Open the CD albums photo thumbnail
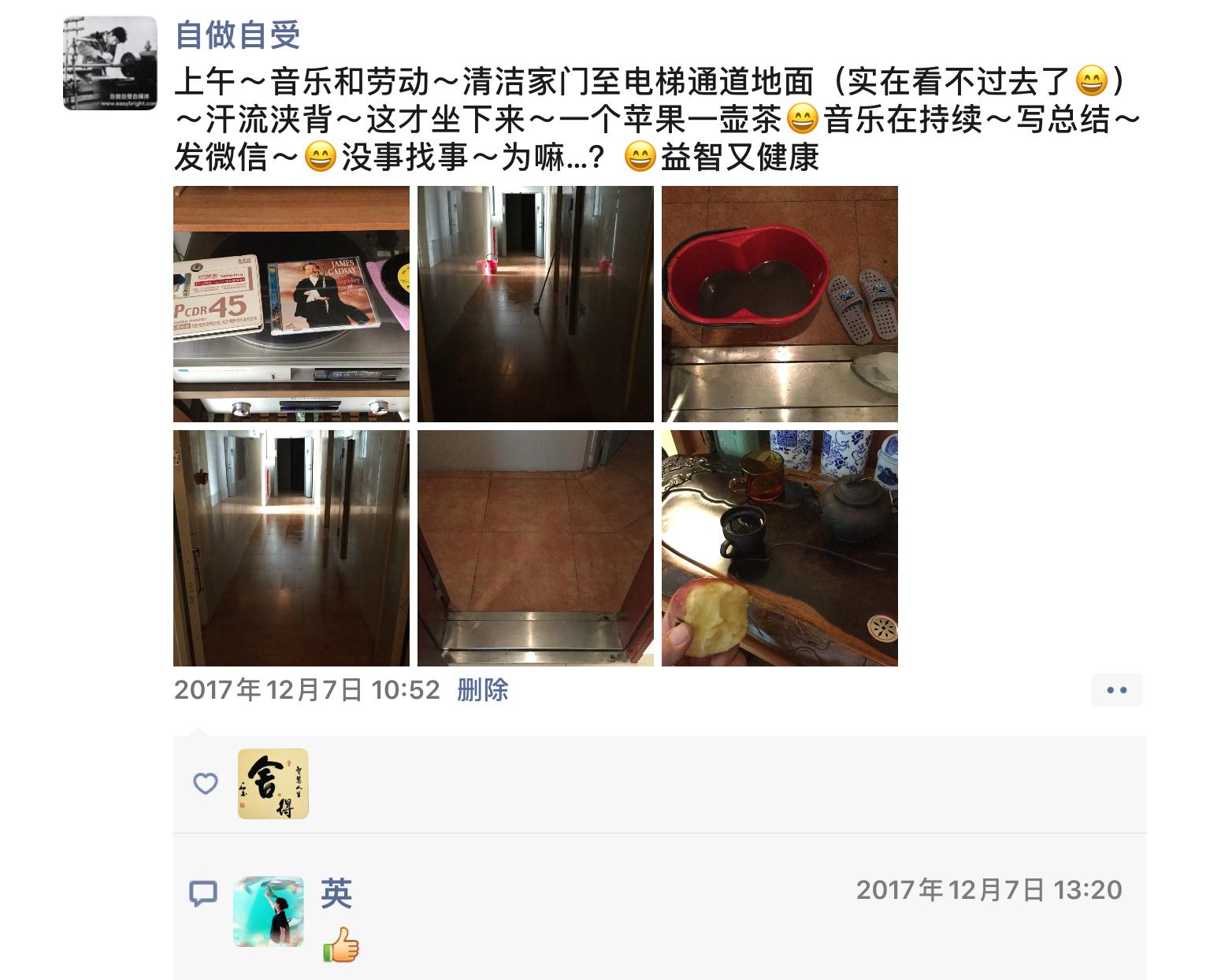The image size is (1210, 980). click(291, 304)
